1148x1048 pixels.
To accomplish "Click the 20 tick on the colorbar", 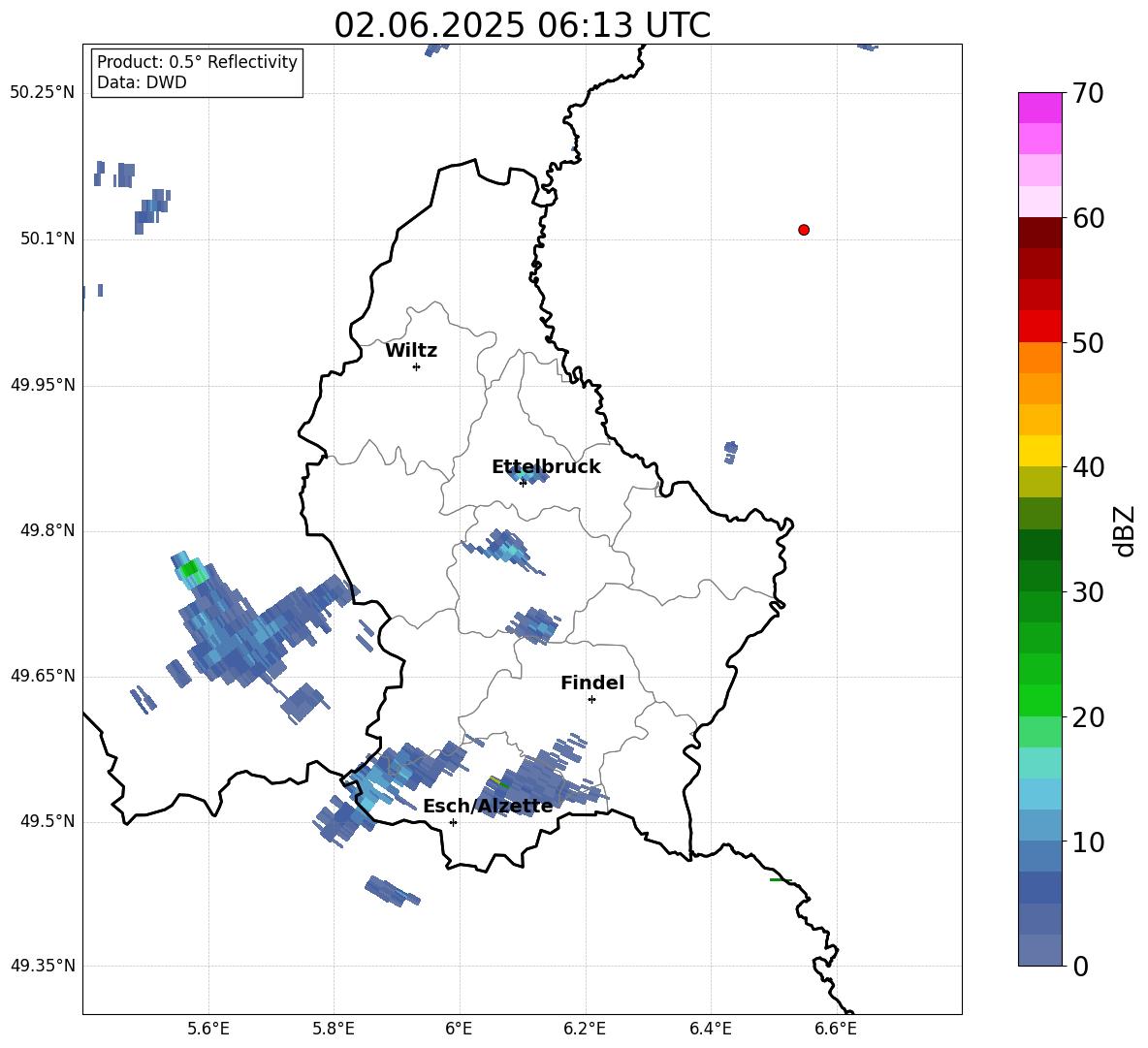I will pos(1088,717).
